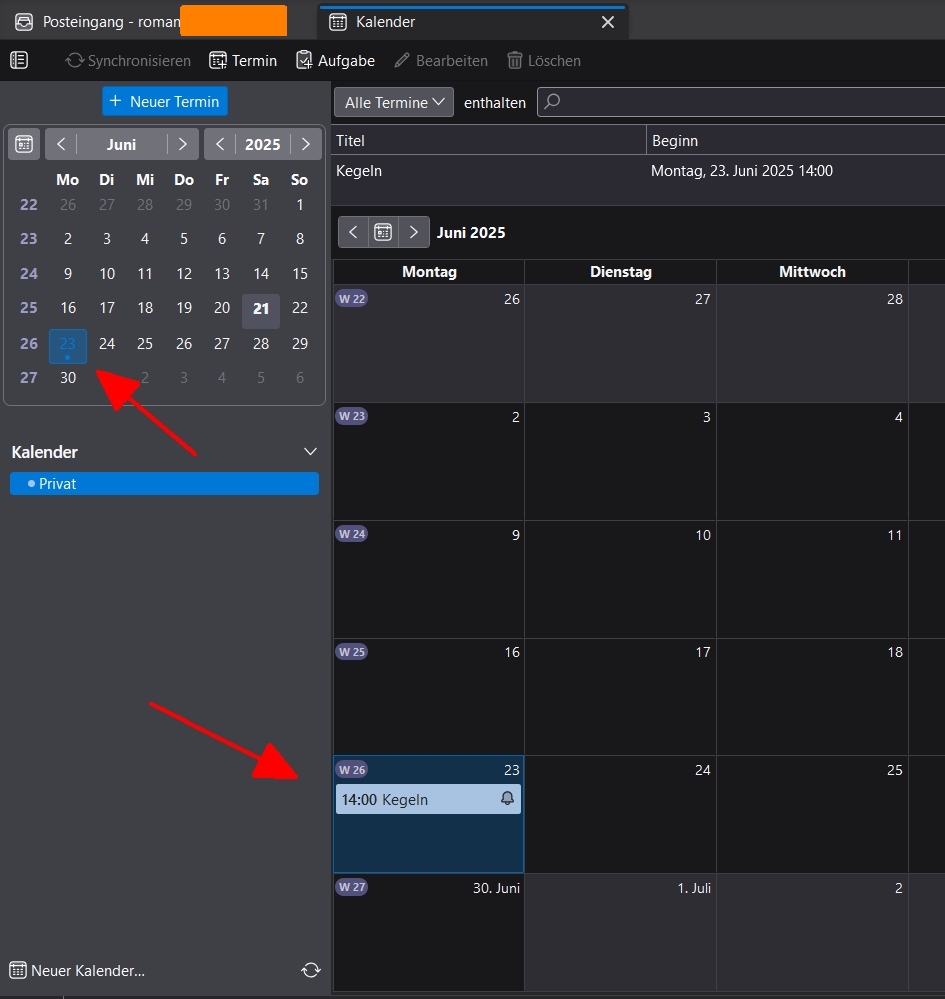Open the Alle Termine dropdown

coord(393,102)
